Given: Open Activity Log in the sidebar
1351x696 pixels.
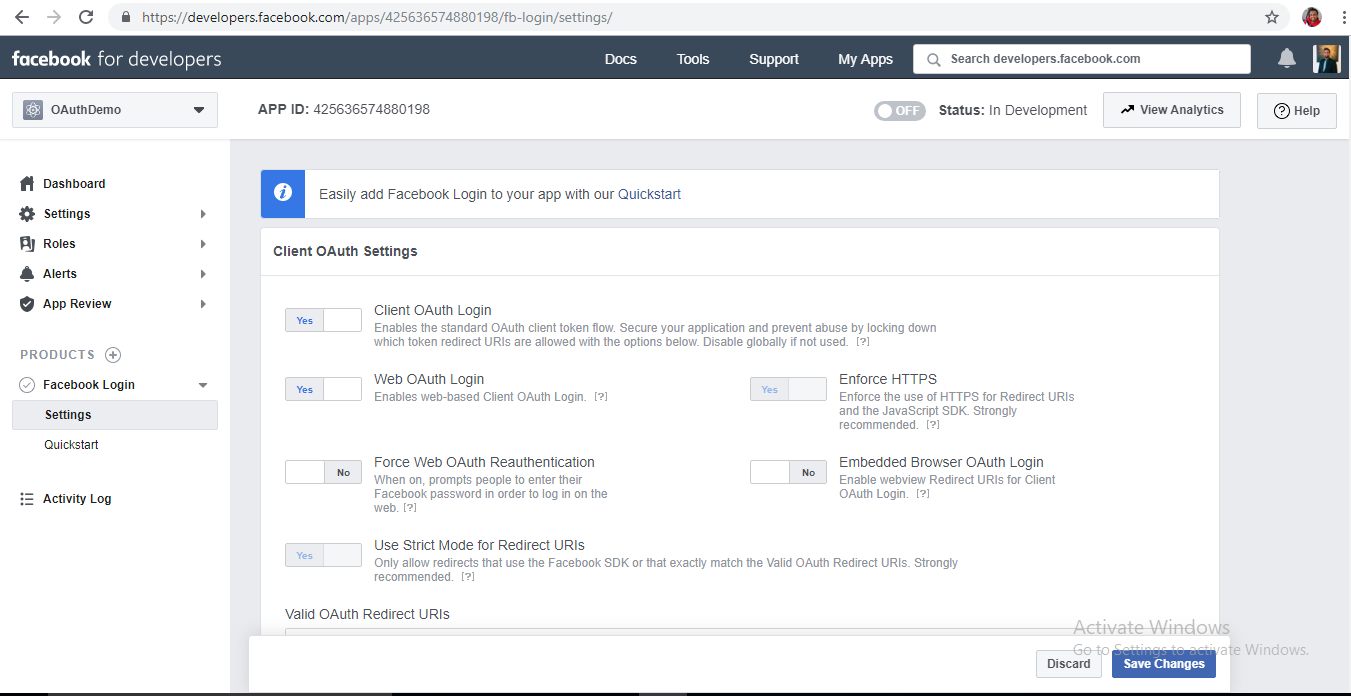Looking at the screenshot, I should point(77,499).
